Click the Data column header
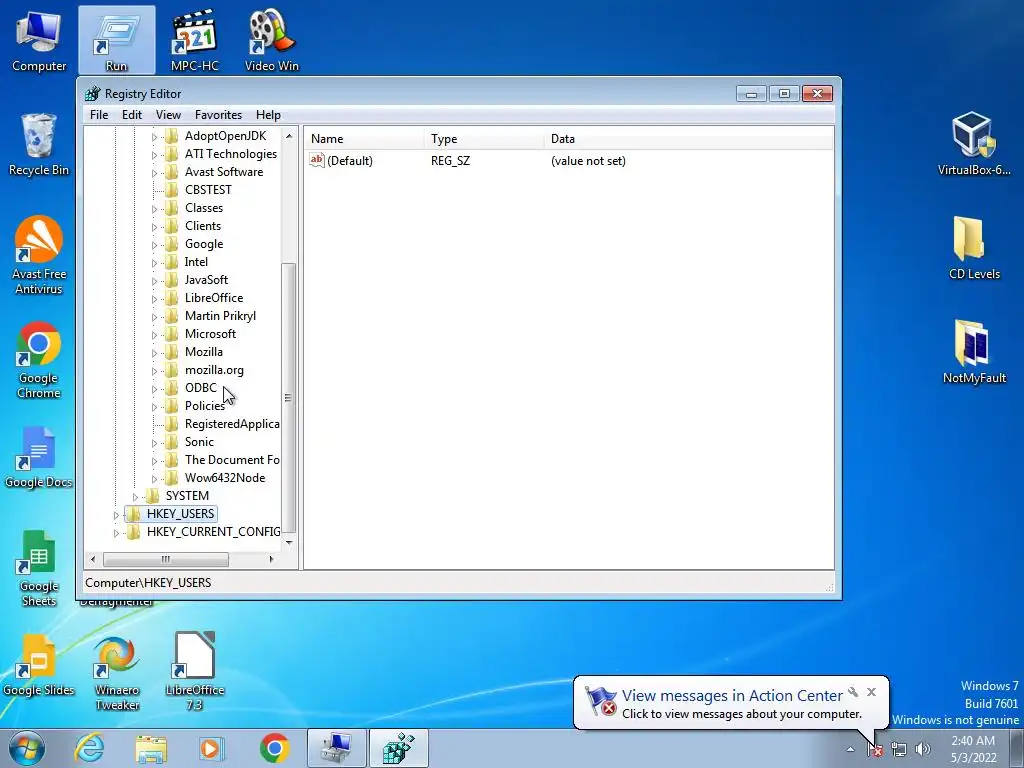This screenshot has width=1024, height=768. tap(688, 139)
